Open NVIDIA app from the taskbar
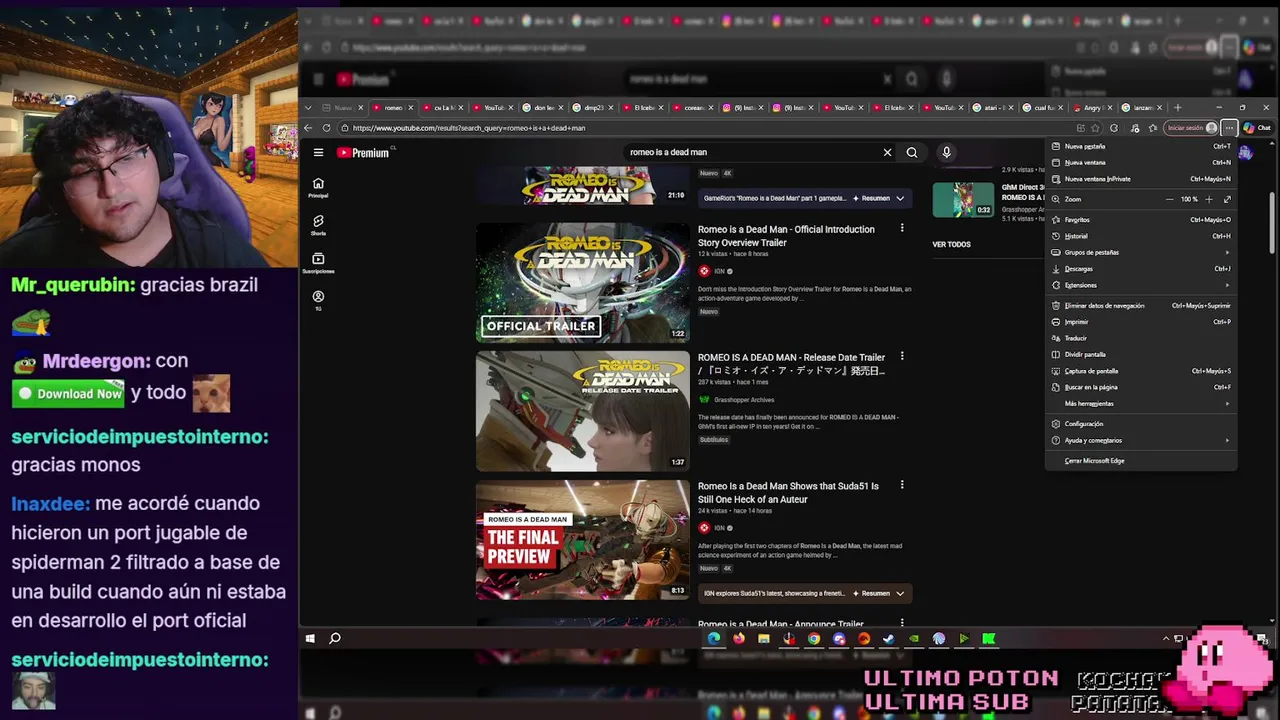The image size is (1280, 720). coord(914,638)
